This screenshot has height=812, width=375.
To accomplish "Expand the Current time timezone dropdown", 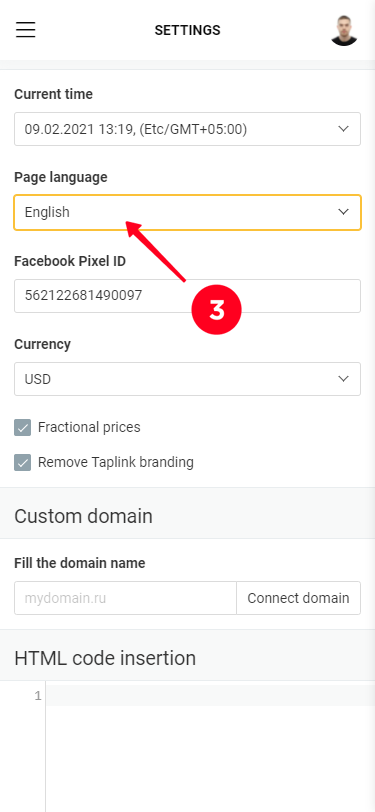I will point(188,129).
